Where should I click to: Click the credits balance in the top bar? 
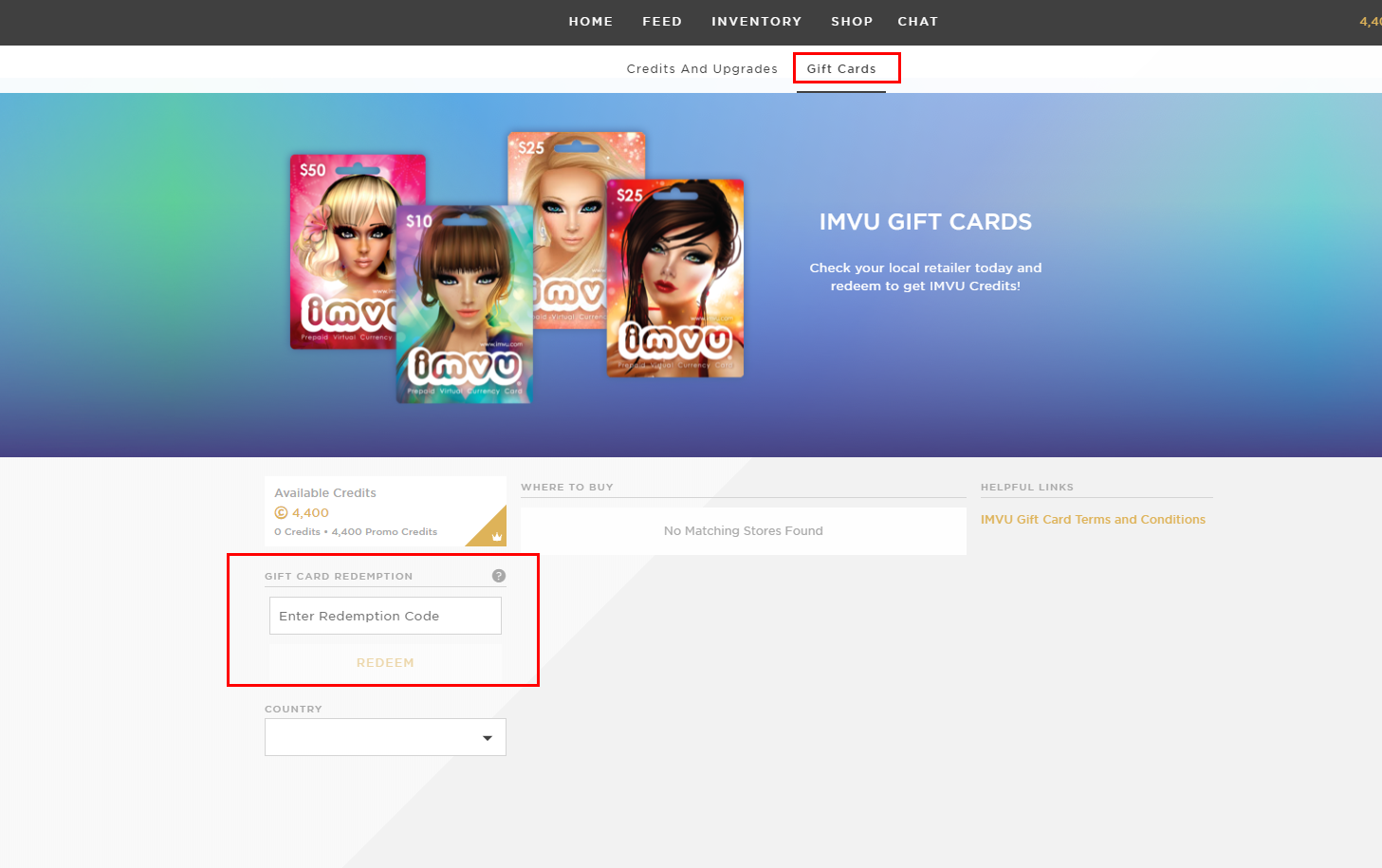coord(1371,21)
